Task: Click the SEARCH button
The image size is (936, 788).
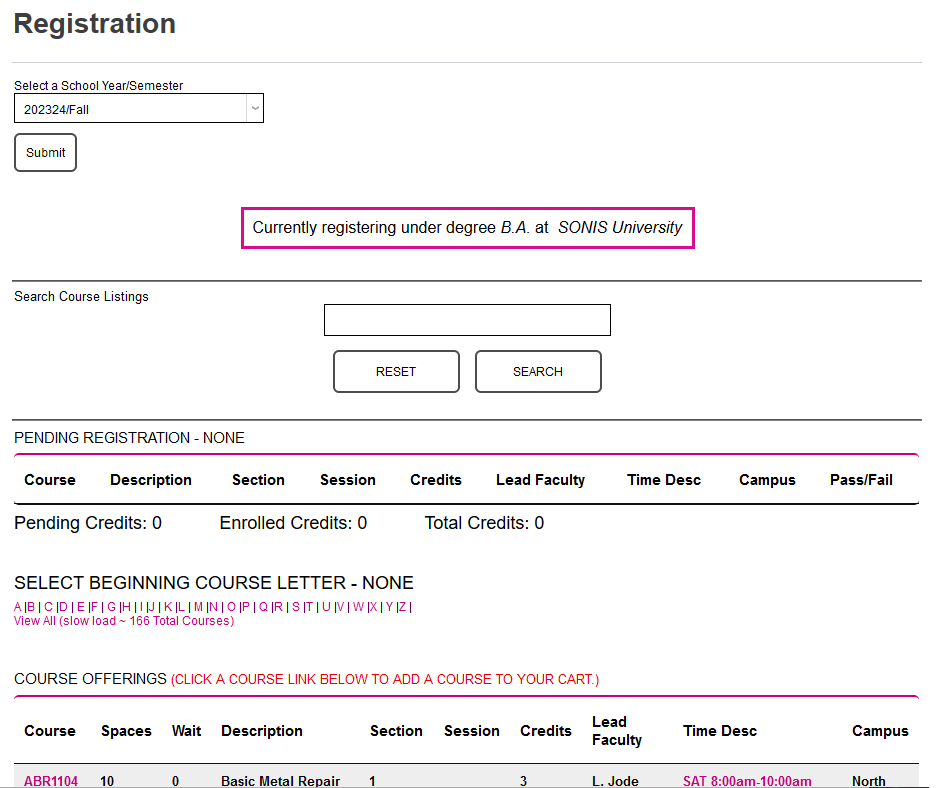Action: tap(538, 371)
